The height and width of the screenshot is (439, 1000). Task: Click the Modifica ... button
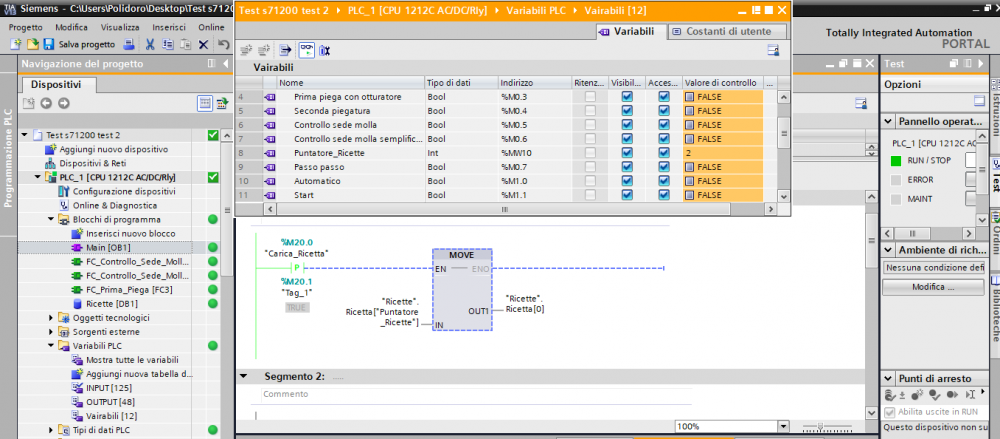click(933, 287)
